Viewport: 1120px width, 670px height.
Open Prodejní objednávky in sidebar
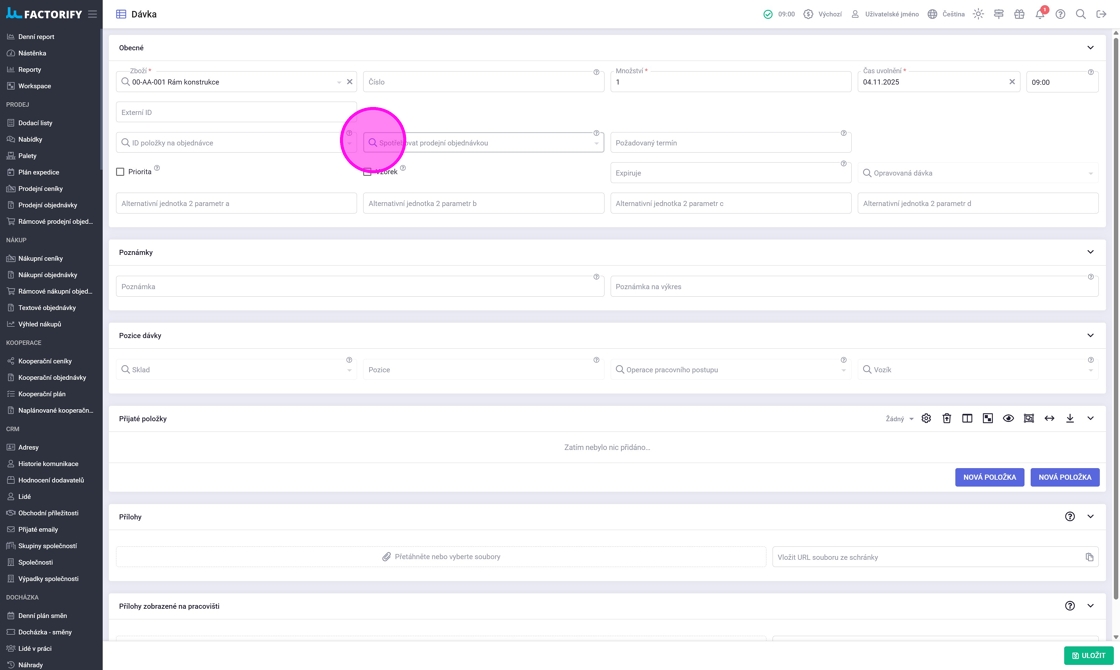[x=47, y=205]
